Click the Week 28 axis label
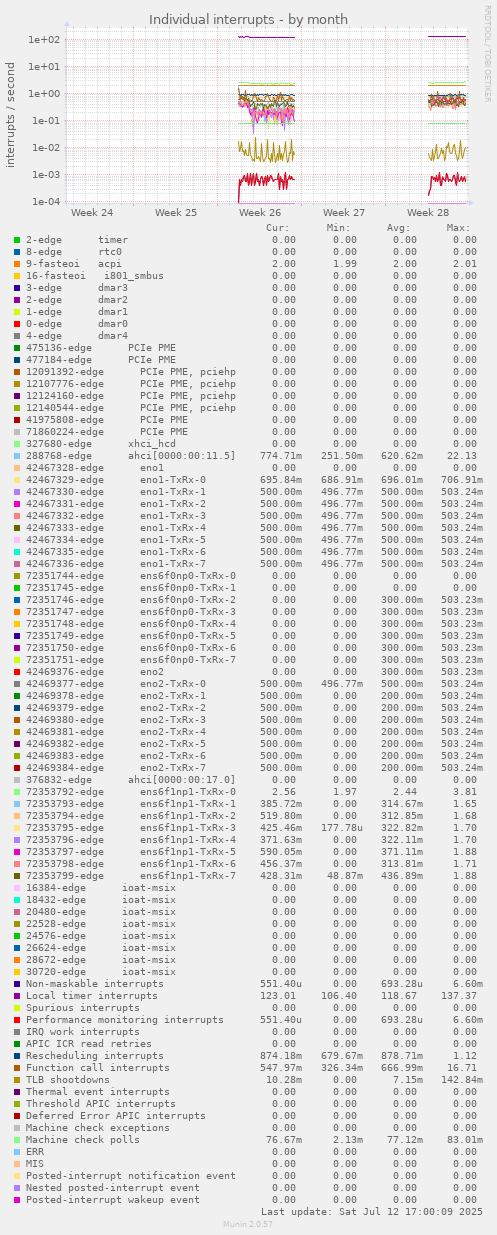The width and height of the screenshot is (497, 1235). (x=428, y=213)
